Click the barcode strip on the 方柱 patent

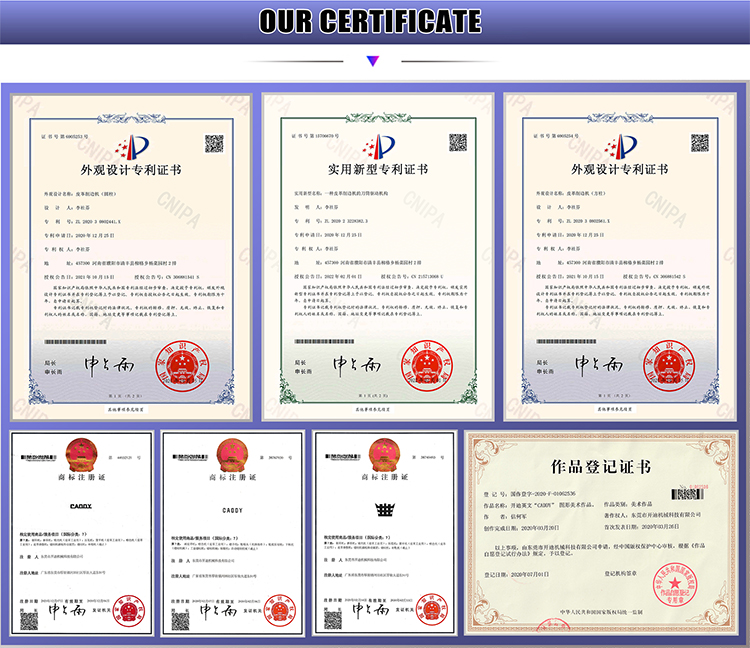tap(566, 341)
